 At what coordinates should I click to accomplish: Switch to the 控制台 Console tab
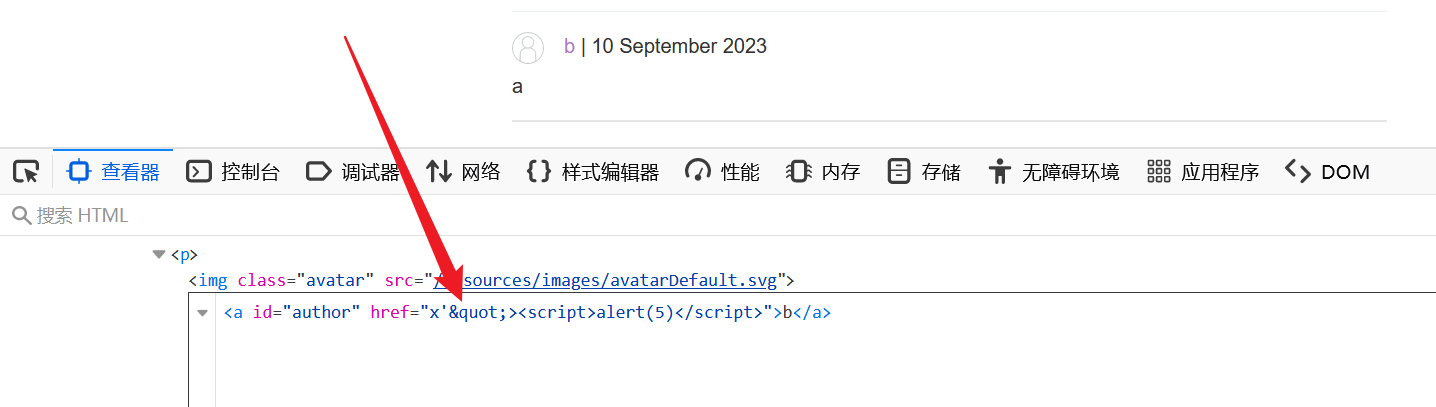coord(234,172)
